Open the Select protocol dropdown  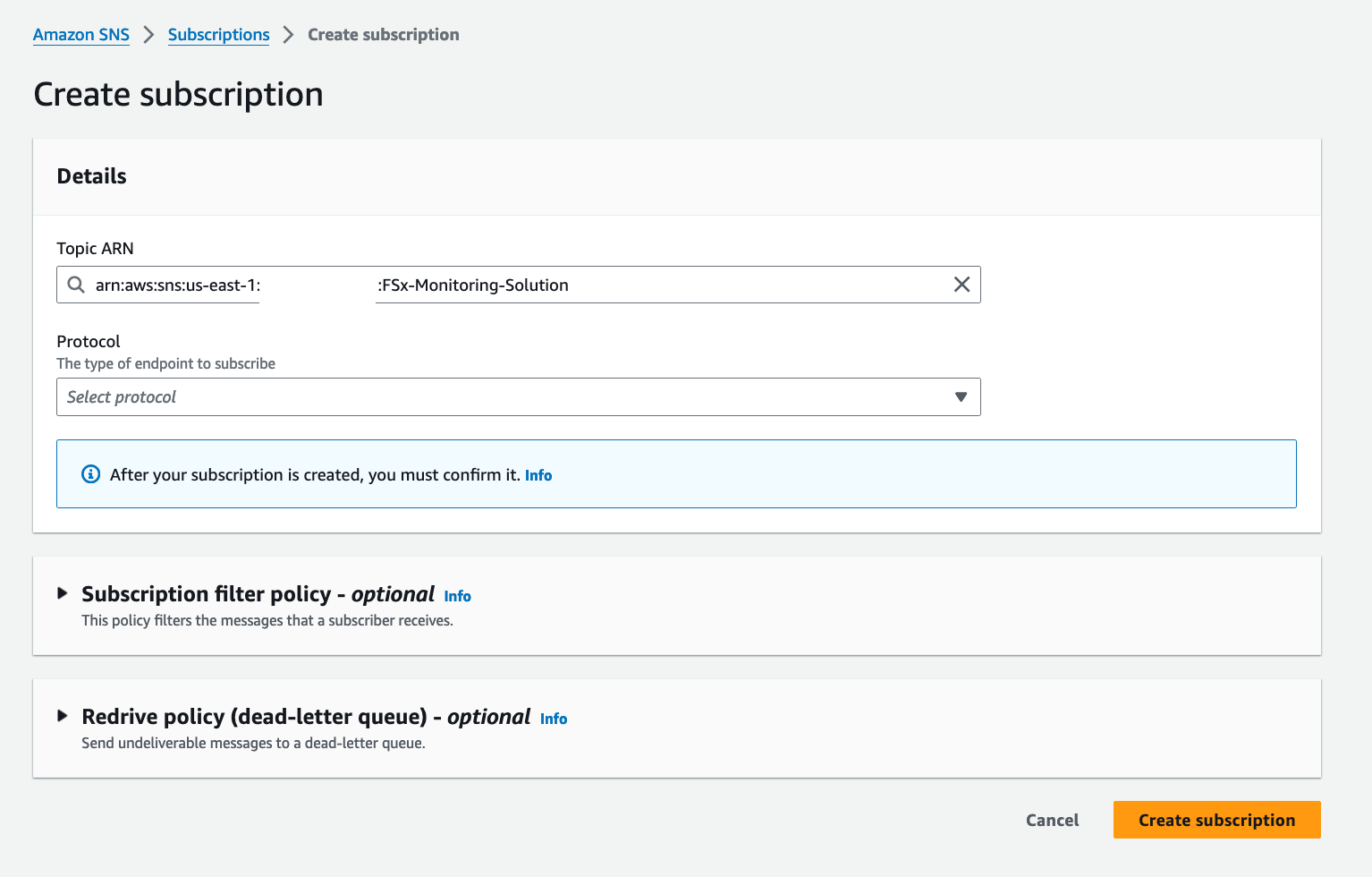click(x=519, y=396)
